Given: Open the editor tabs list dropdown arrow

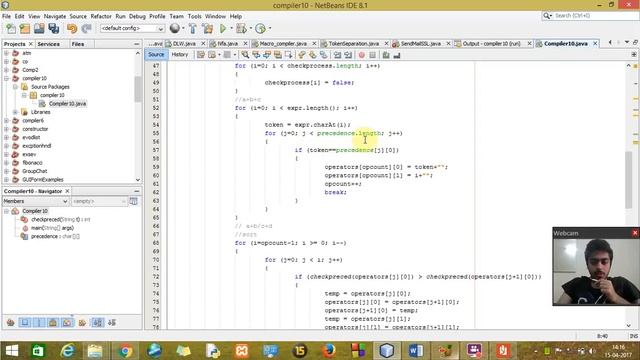Looking at the screenshot, I should (627, 42).
